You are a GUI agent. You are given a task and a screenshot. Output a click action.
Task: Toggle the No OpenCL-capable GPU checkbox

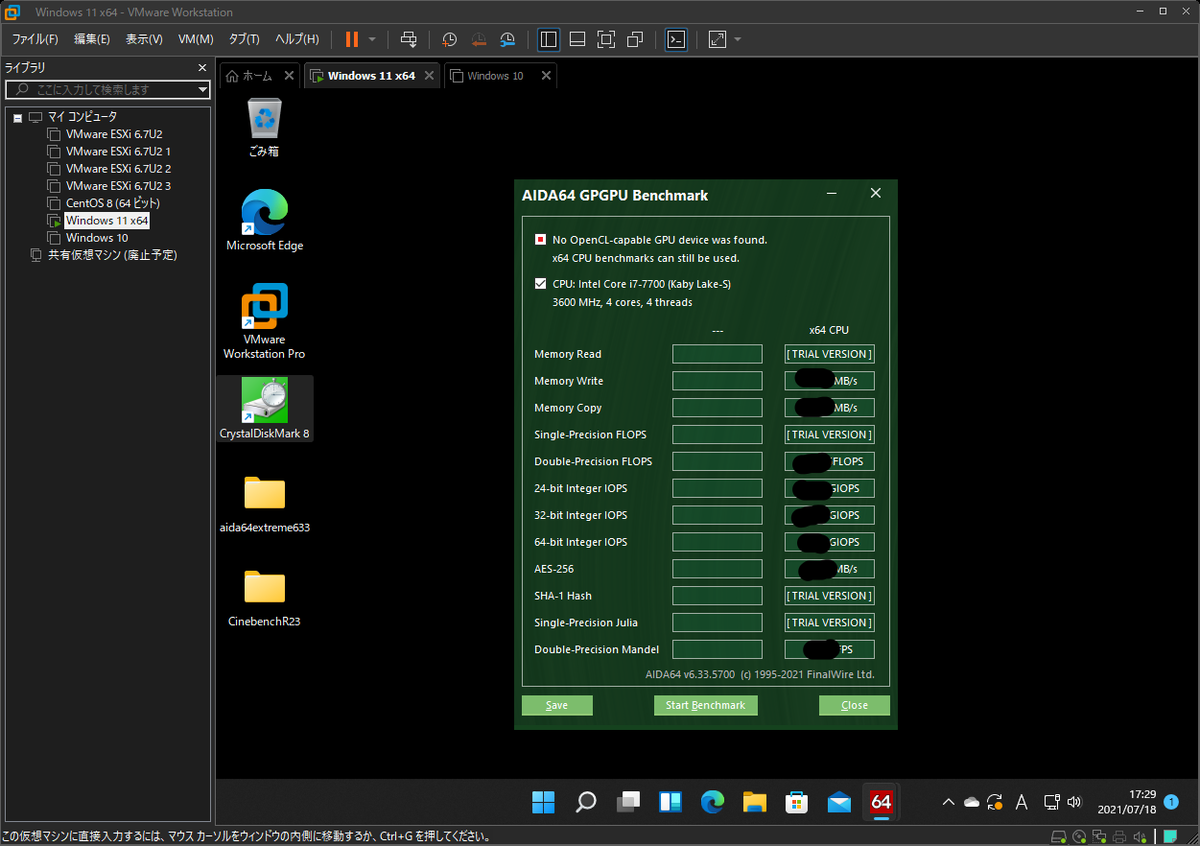[541, 240]
